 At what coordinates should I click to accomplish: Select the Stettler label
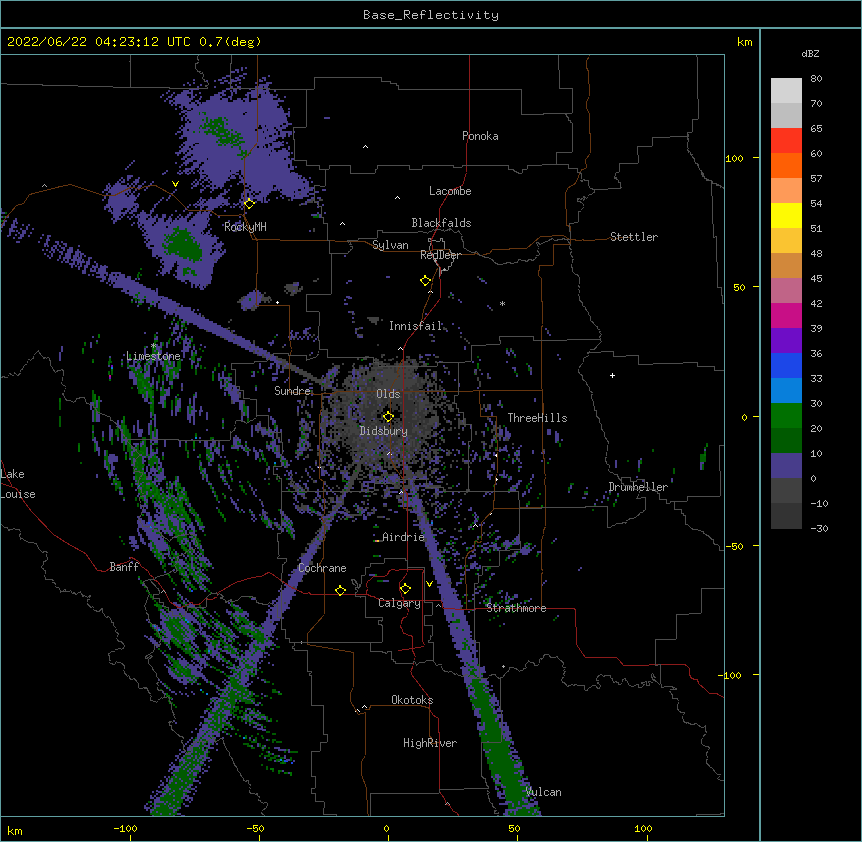pos(634,237)
